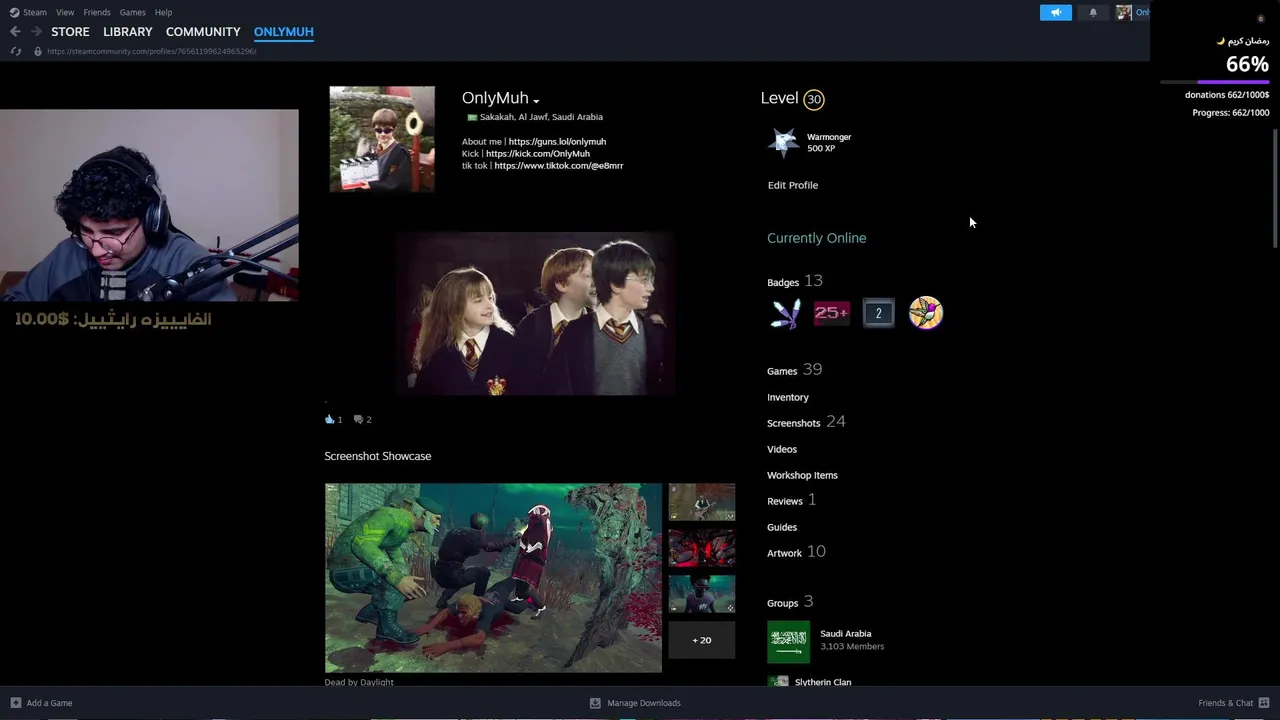Open the Slytherin Clan group link
Screen dimensions: 1280x720
click(823, 682)
